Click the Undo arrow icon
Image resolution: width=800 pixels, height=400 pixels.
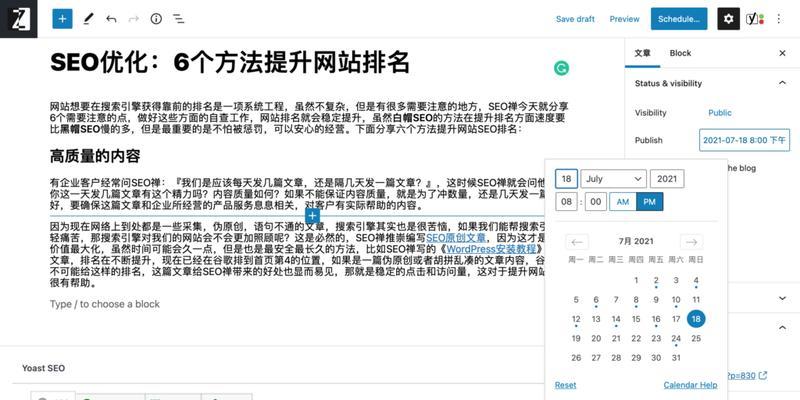pos(111,18)
